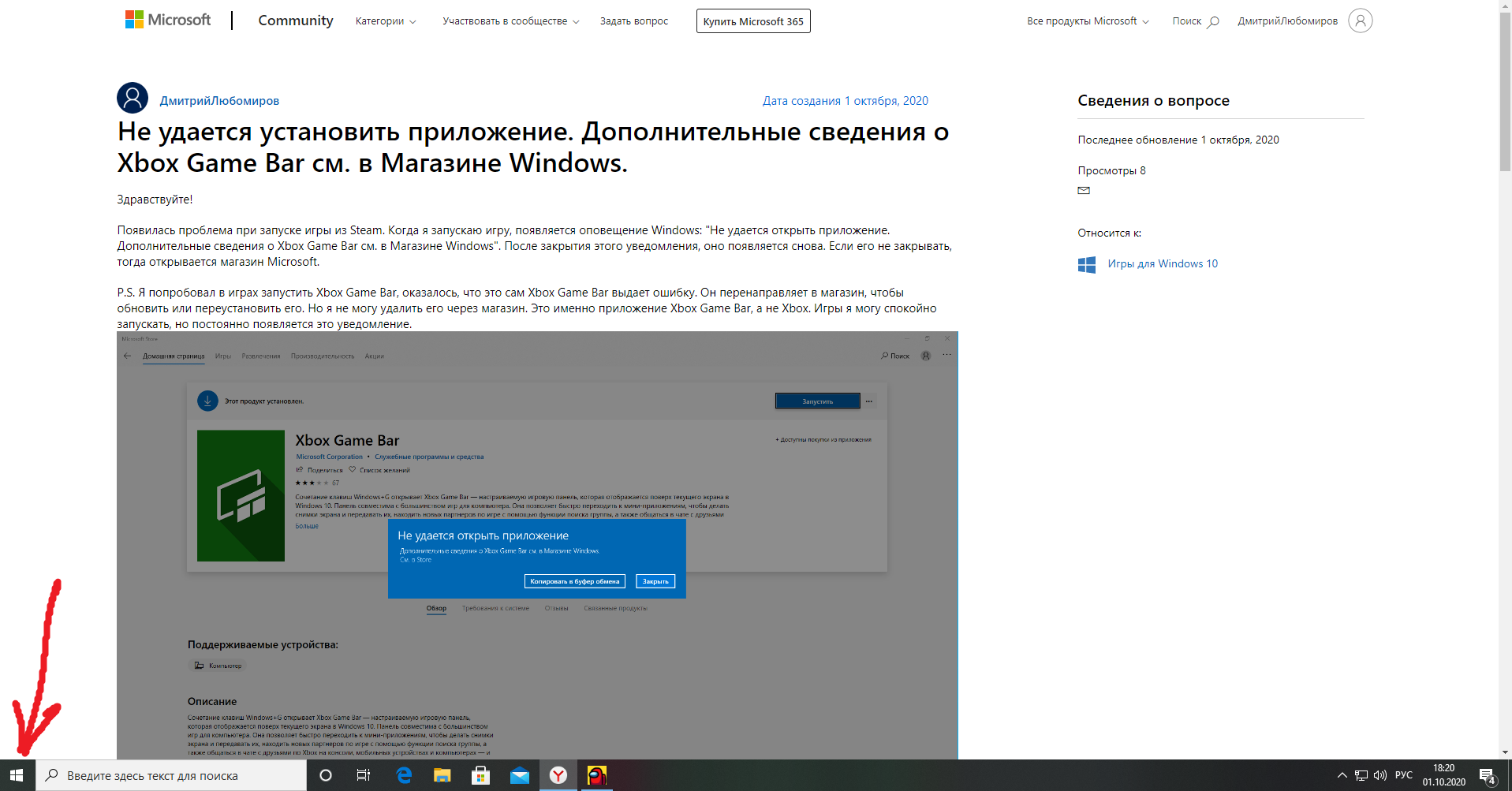
Task: Click scrollbar up arrow at top
Action: click(x=1505, y=6)
